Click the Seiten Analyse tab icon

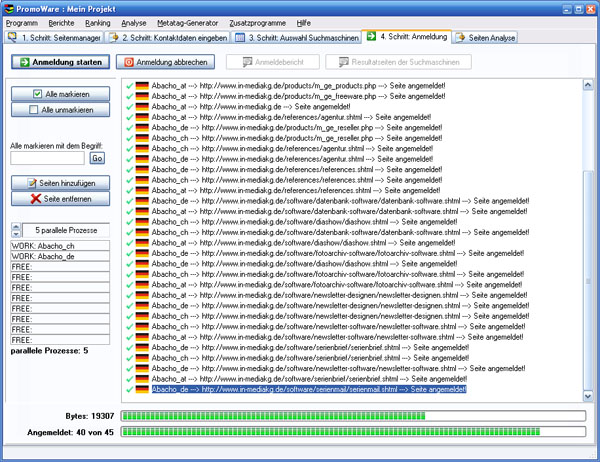pos(460,38)
